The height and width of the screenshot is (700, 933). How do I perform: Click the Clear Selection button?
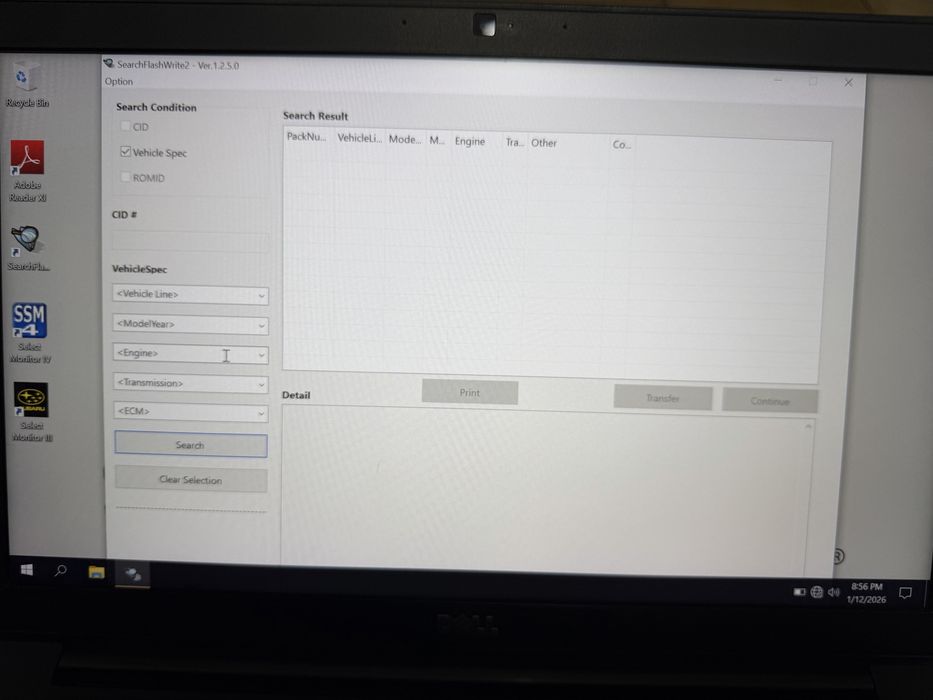[x=190, y=480]
